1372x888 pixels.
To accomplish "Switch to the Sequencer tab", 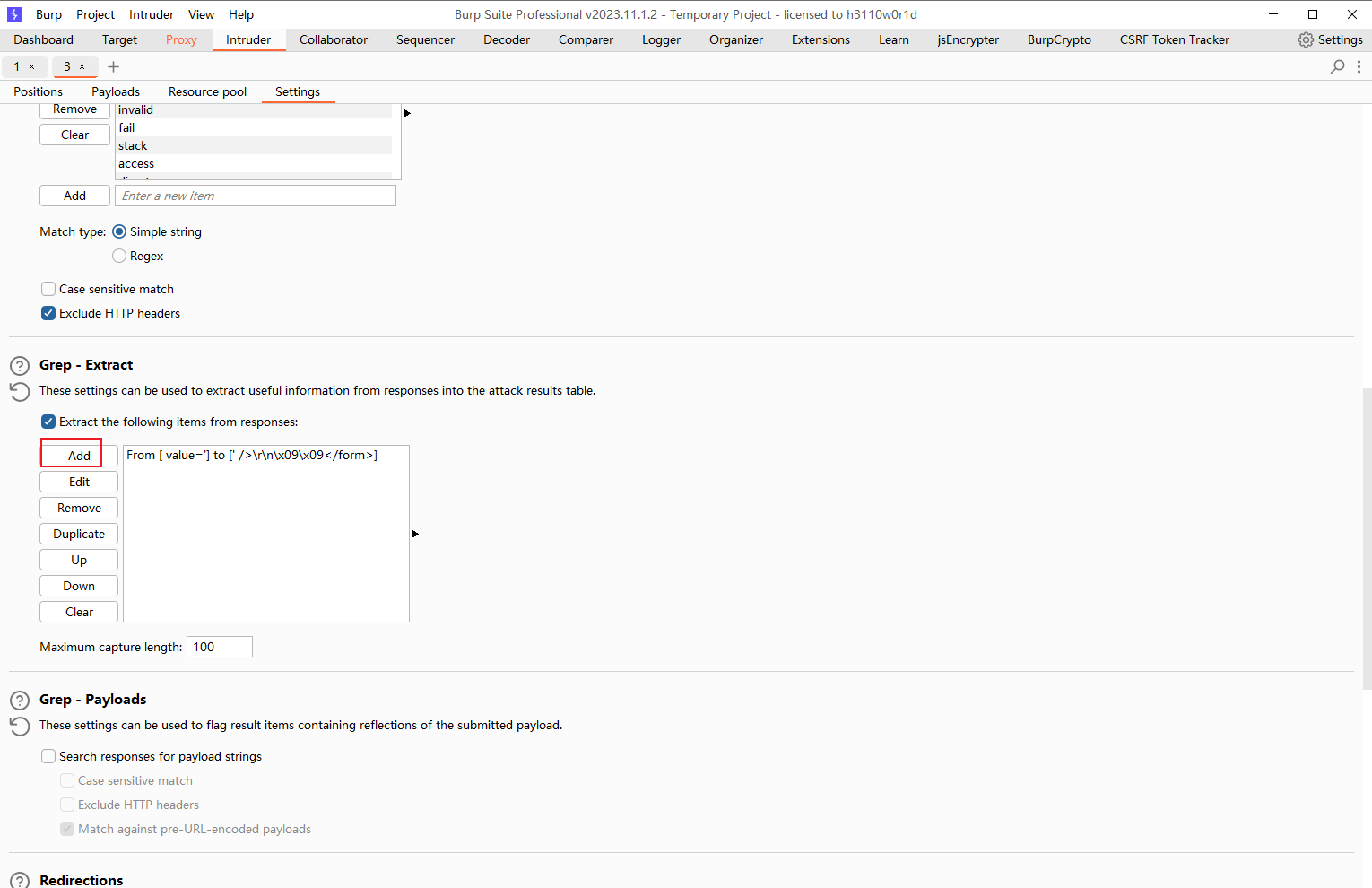I will (x=425, y=39).
